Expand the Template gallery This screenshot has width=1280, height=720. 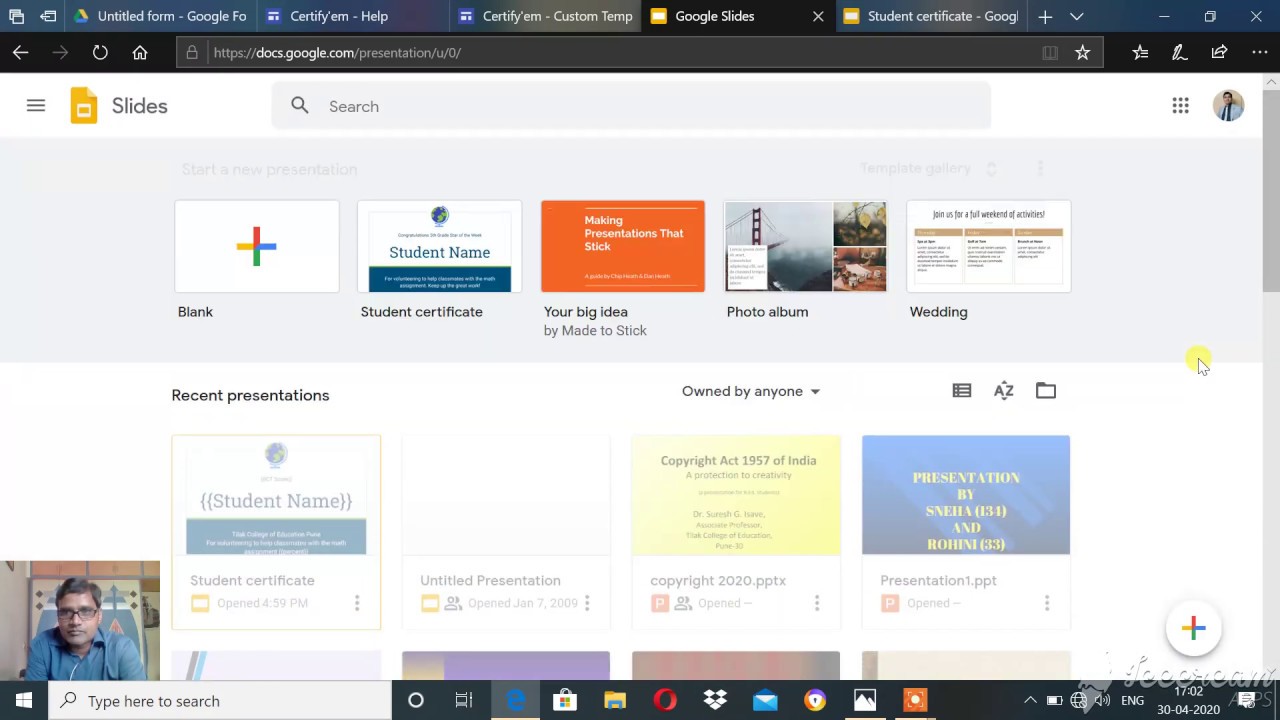pos(927,169)
